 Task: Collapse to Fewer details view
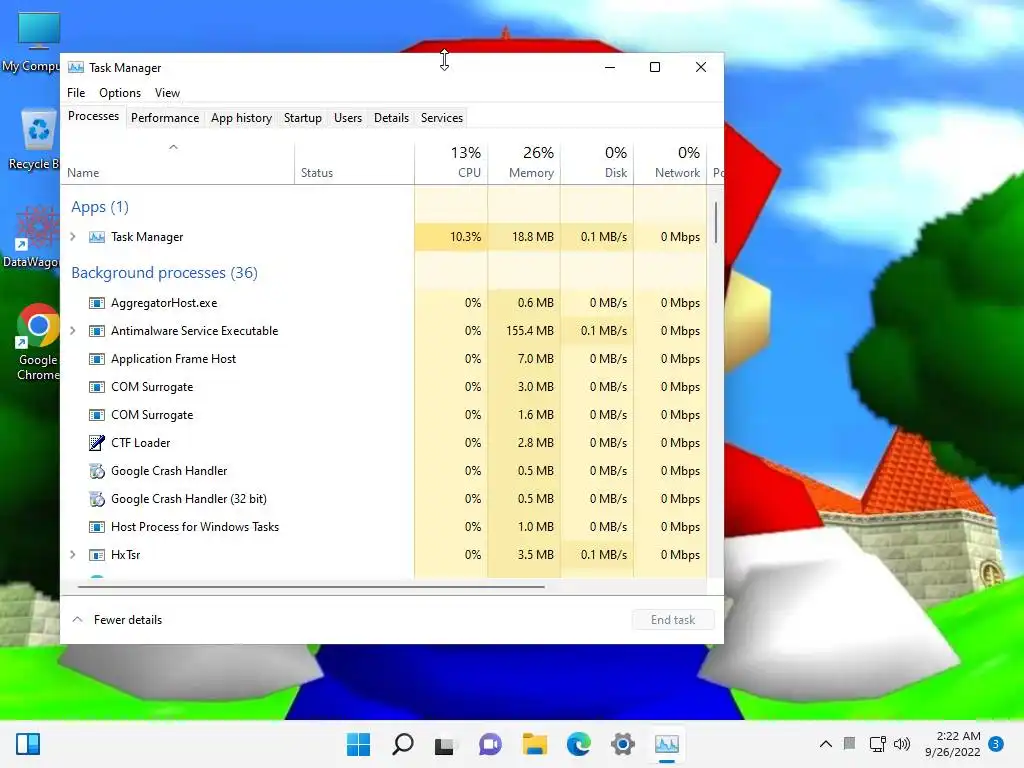point(117,620)
